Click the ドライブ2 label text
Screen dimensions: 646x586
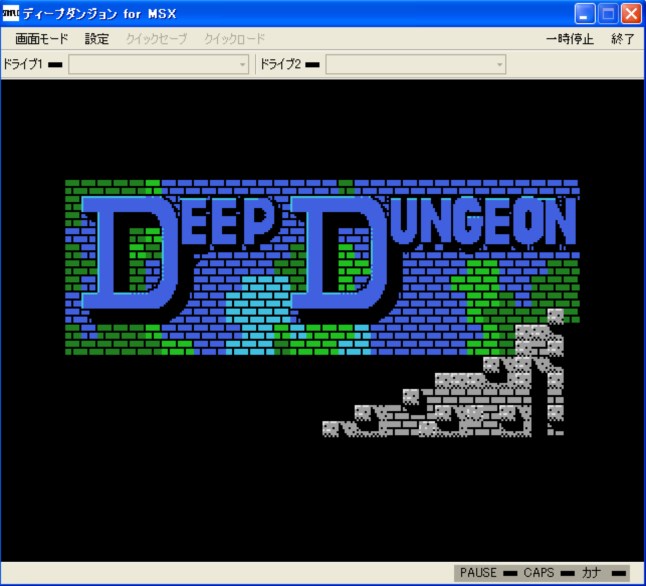coord(280,64)
